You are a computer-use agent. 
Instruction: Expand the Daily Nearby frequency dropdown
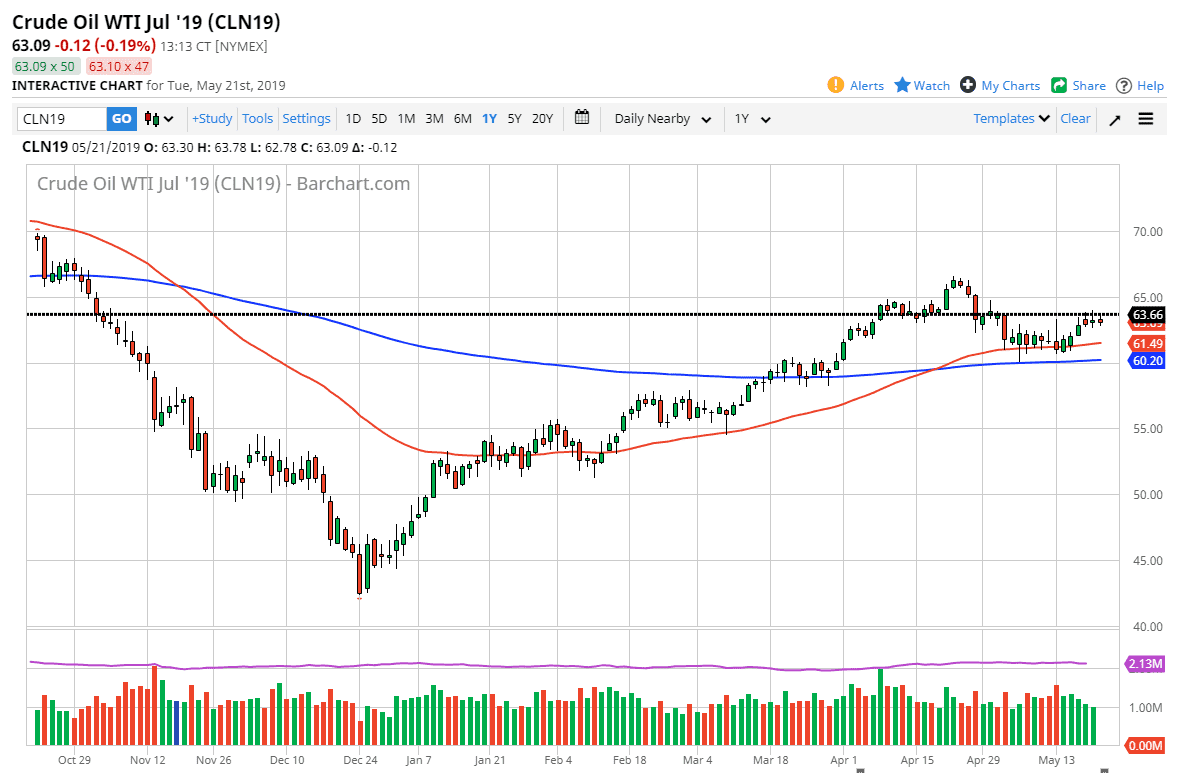click(662, 119)
